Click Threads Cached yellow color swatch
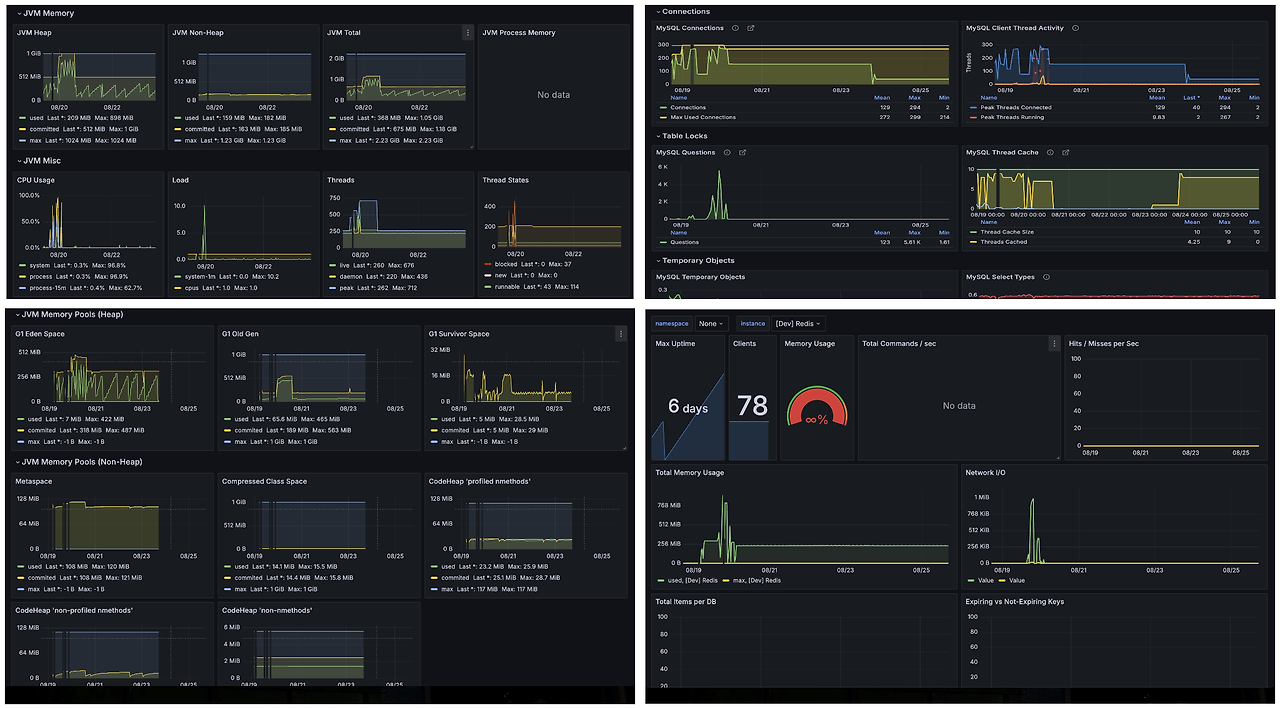This screenshot has width=1280, height=708. pyautogui.click(x=972, y=241)
